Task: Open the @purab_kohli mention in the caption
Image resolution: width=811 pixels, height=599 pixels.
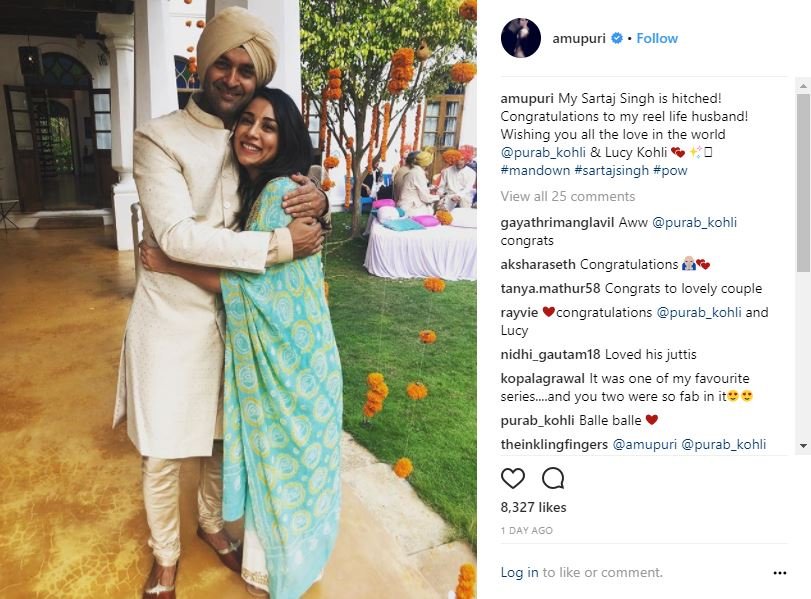Action: point(543,153)
